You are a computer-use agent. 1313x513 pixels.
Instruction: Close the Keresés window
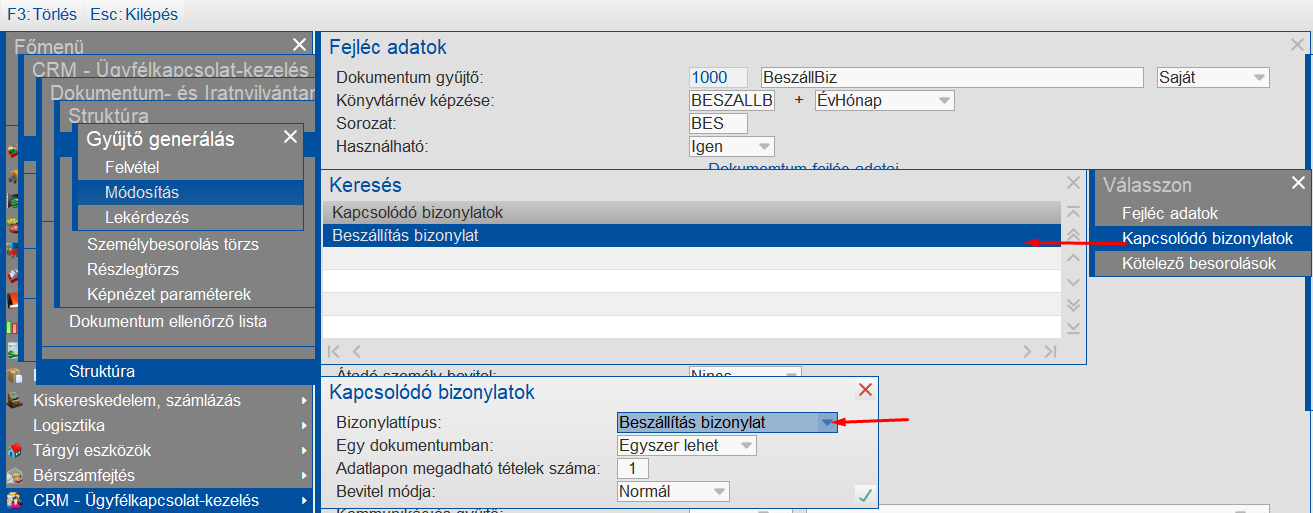point(1074,183)
